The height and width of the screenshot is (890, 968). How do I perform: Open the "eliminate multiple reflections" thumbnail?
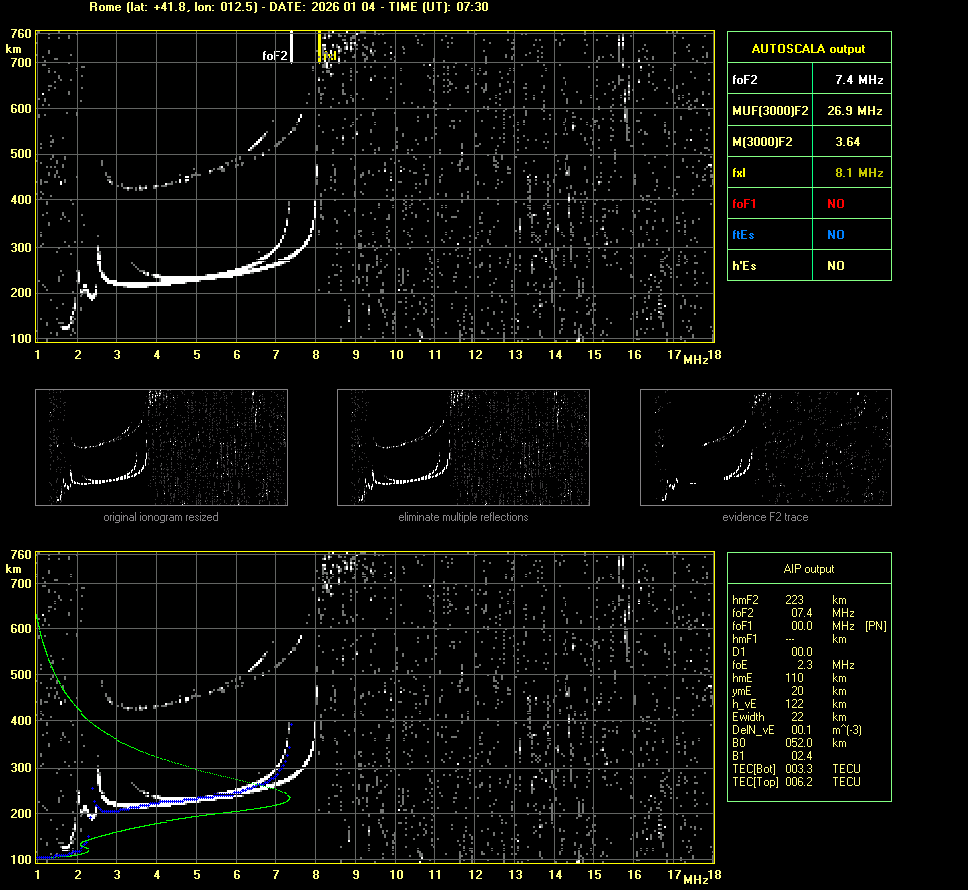click(x=463, y=447)
